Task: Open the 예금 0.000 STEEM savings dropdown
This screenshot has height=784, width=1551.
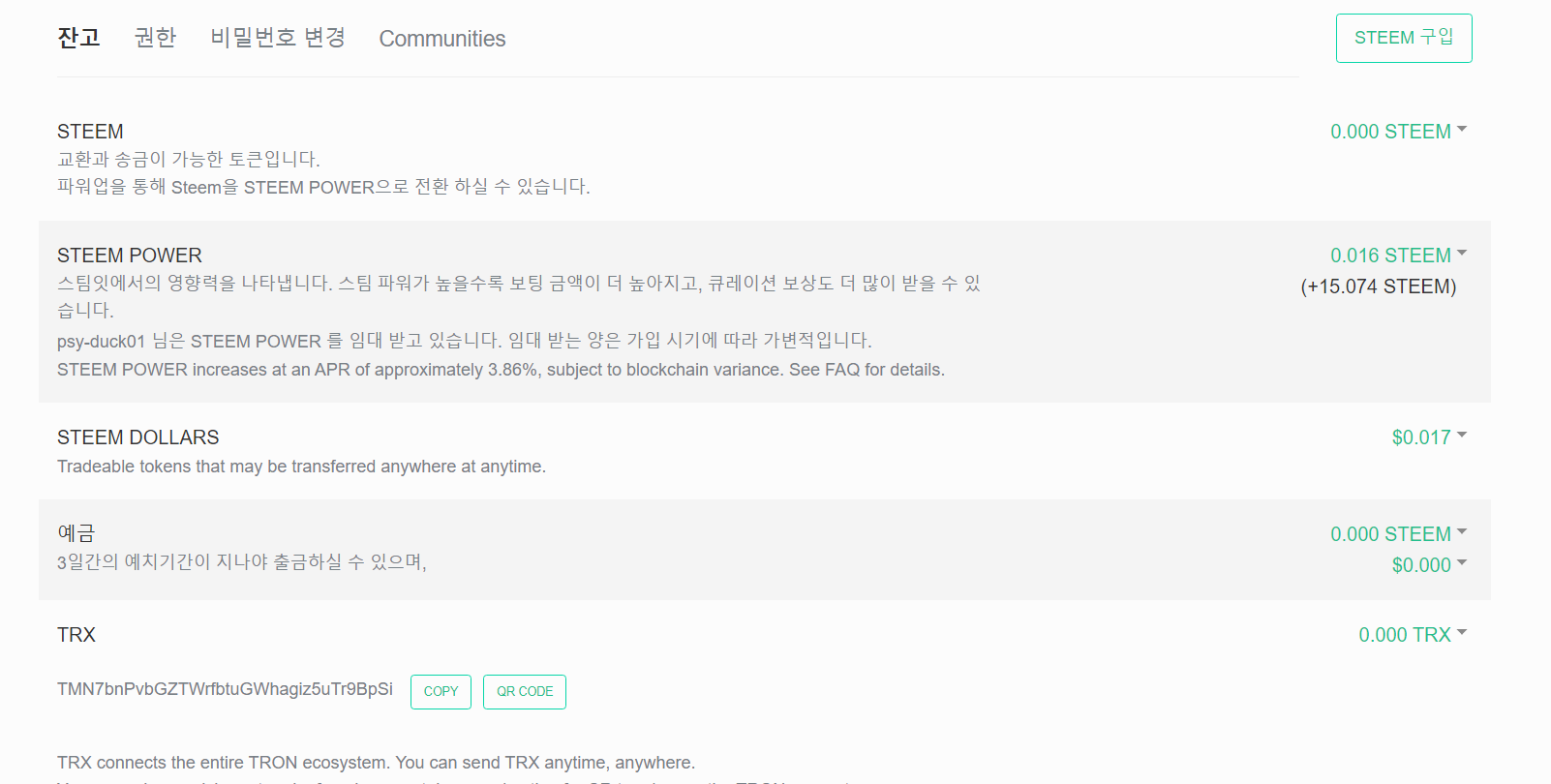Action: [1399, 534]
